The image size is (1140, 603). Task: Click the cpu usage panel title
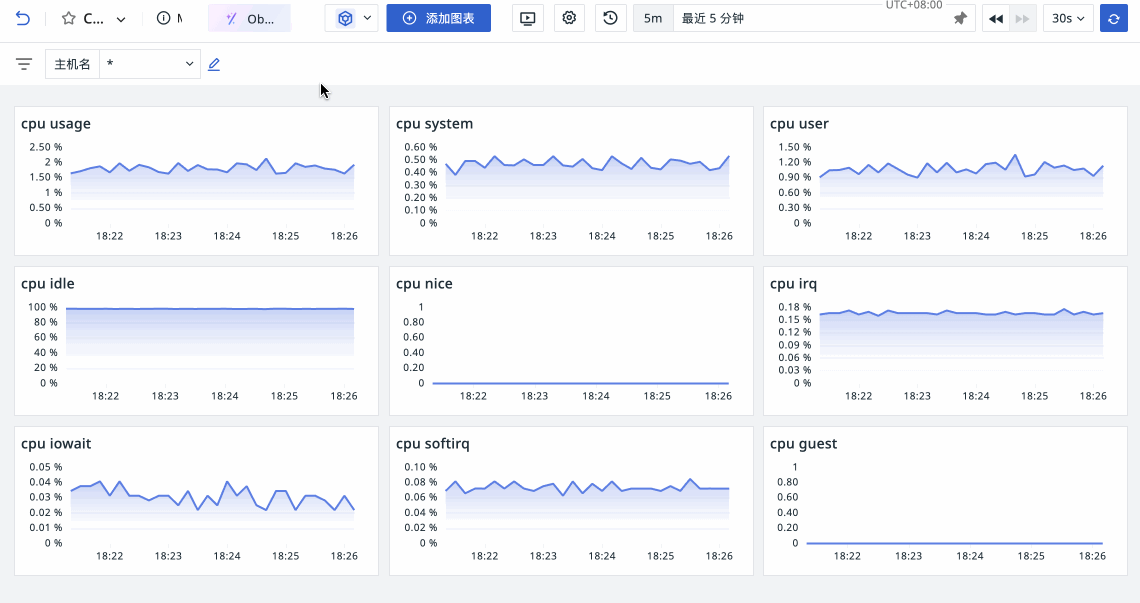(56, 124)
